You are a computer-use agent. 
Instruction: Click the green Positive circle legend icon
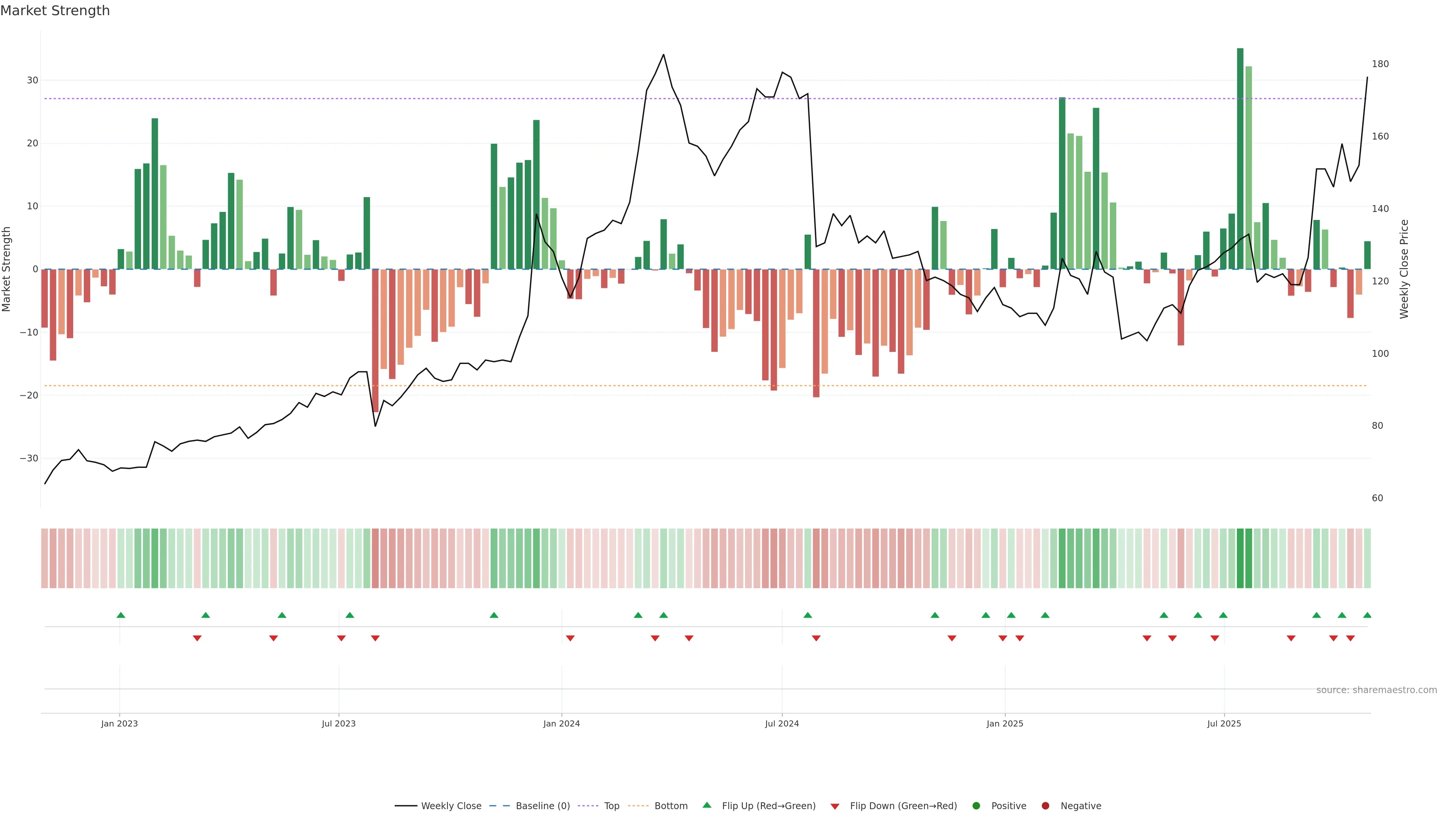pyautogui.click(x=976, y=806)
